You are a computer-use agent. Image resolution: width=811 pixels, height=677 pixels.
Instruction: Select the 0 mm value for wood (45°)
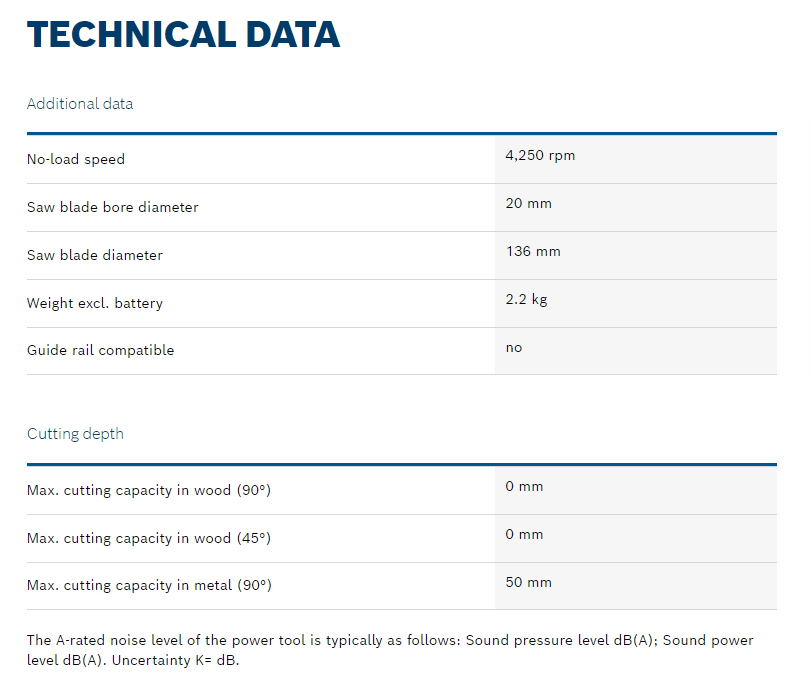(524, 535)
